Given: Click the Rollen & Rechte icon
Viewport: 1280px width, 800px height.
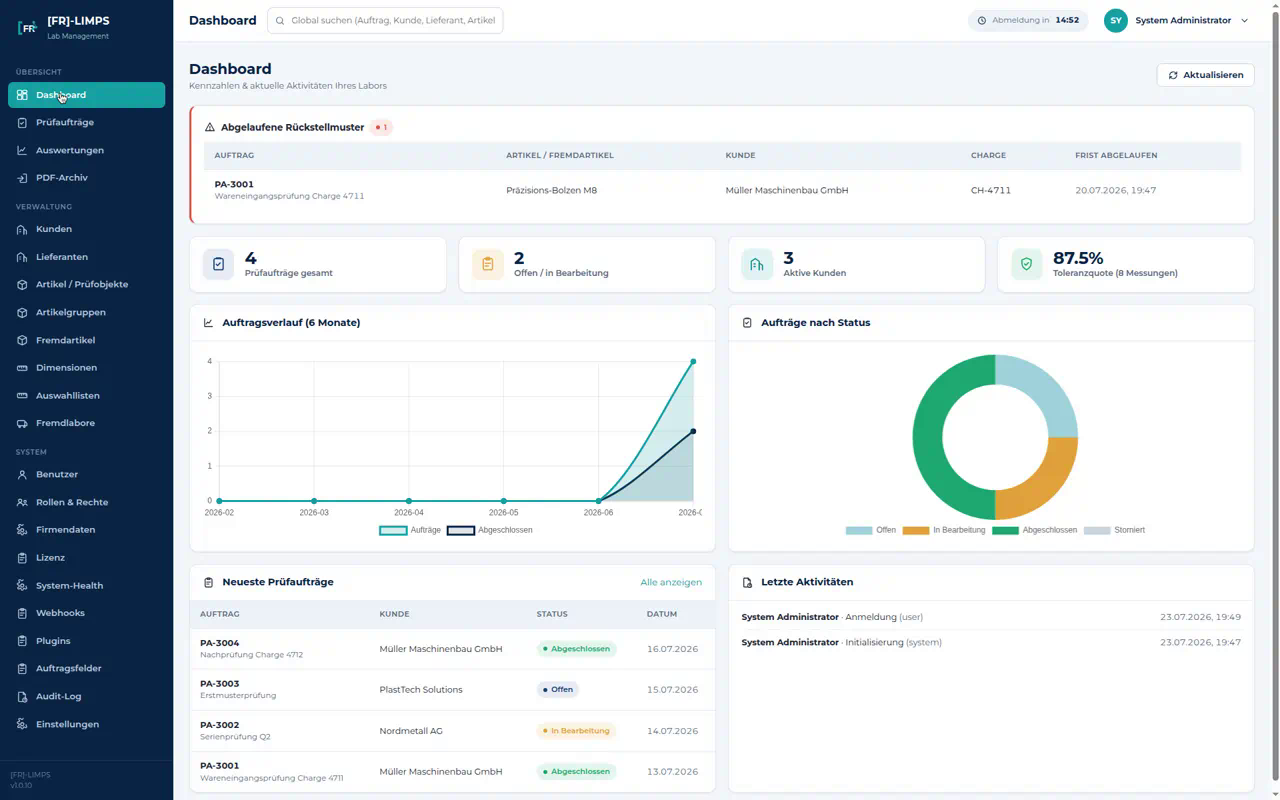Looking at the screenshot, I should [x=22, y=502].
